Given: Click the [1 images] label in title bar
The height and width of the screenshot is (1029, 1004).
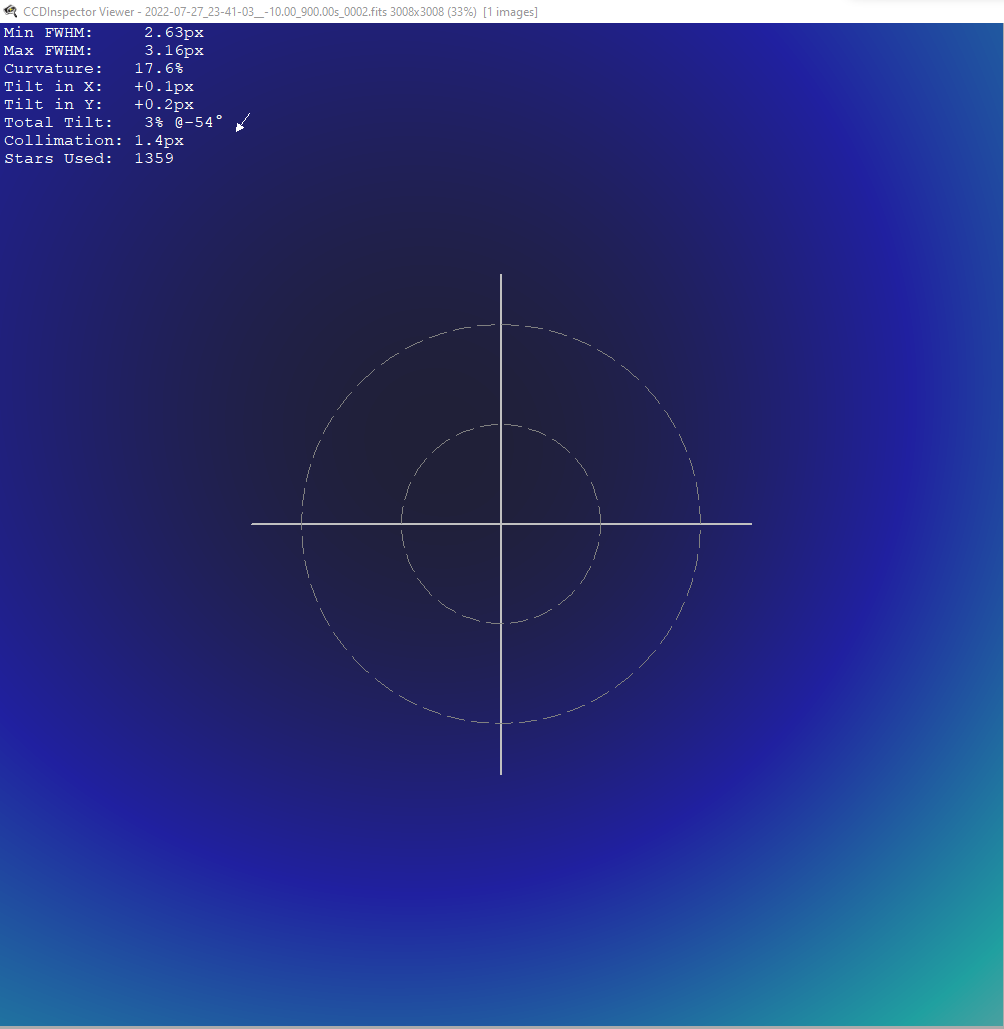Looking at the screenshot, I should (511, 12).
